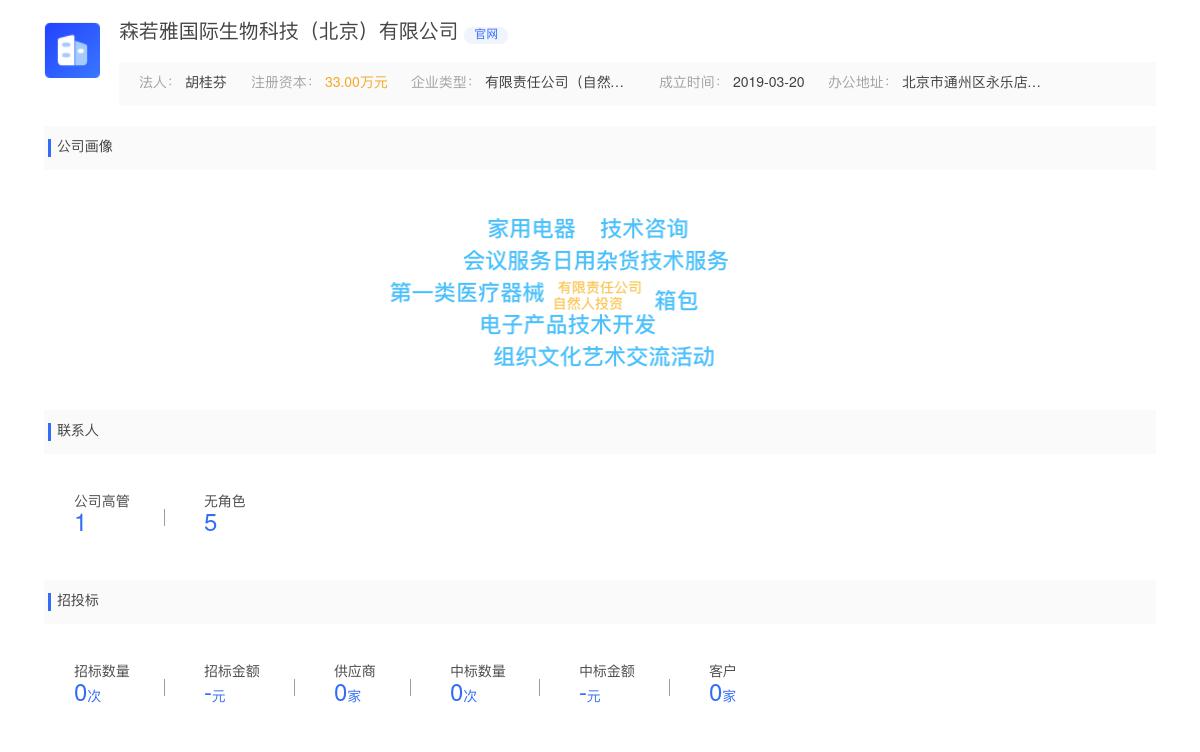
Task: Select the 箱包 word cloud tag
Action: coord(676,300)
